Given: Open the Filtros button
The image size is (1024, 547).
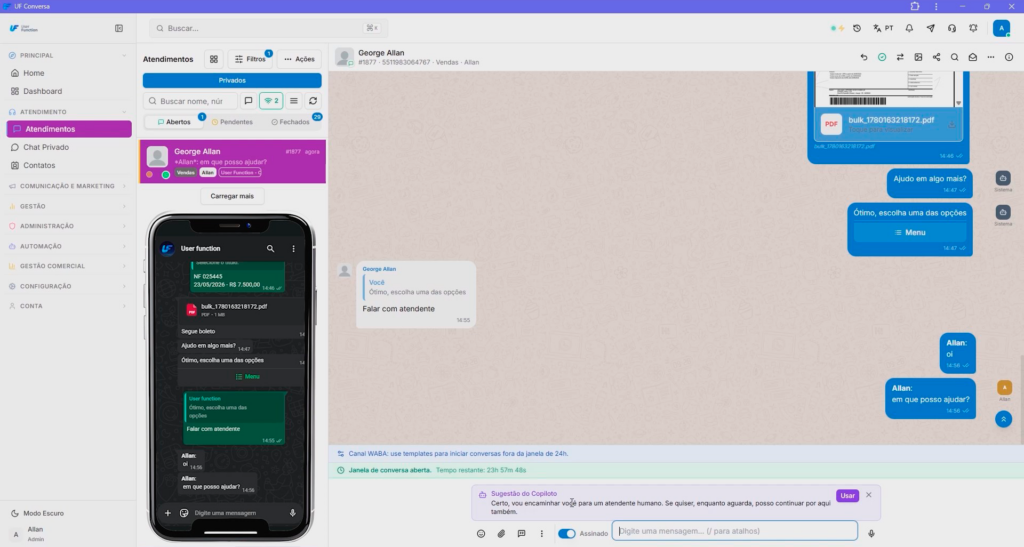Looking at the screenshot, I should point(250,59).
